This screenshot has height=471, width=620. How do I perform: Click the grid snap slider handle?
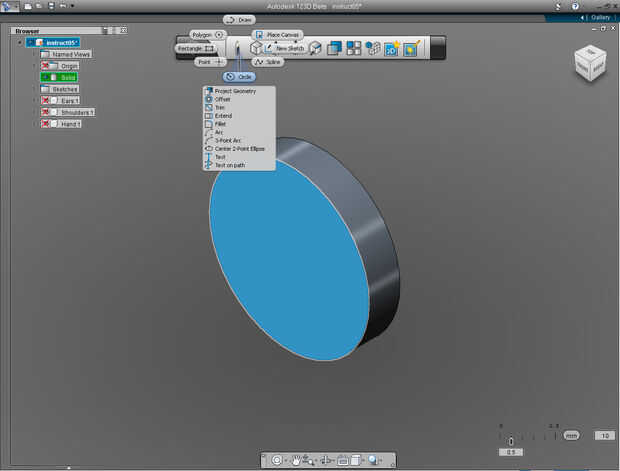(511, 441)
